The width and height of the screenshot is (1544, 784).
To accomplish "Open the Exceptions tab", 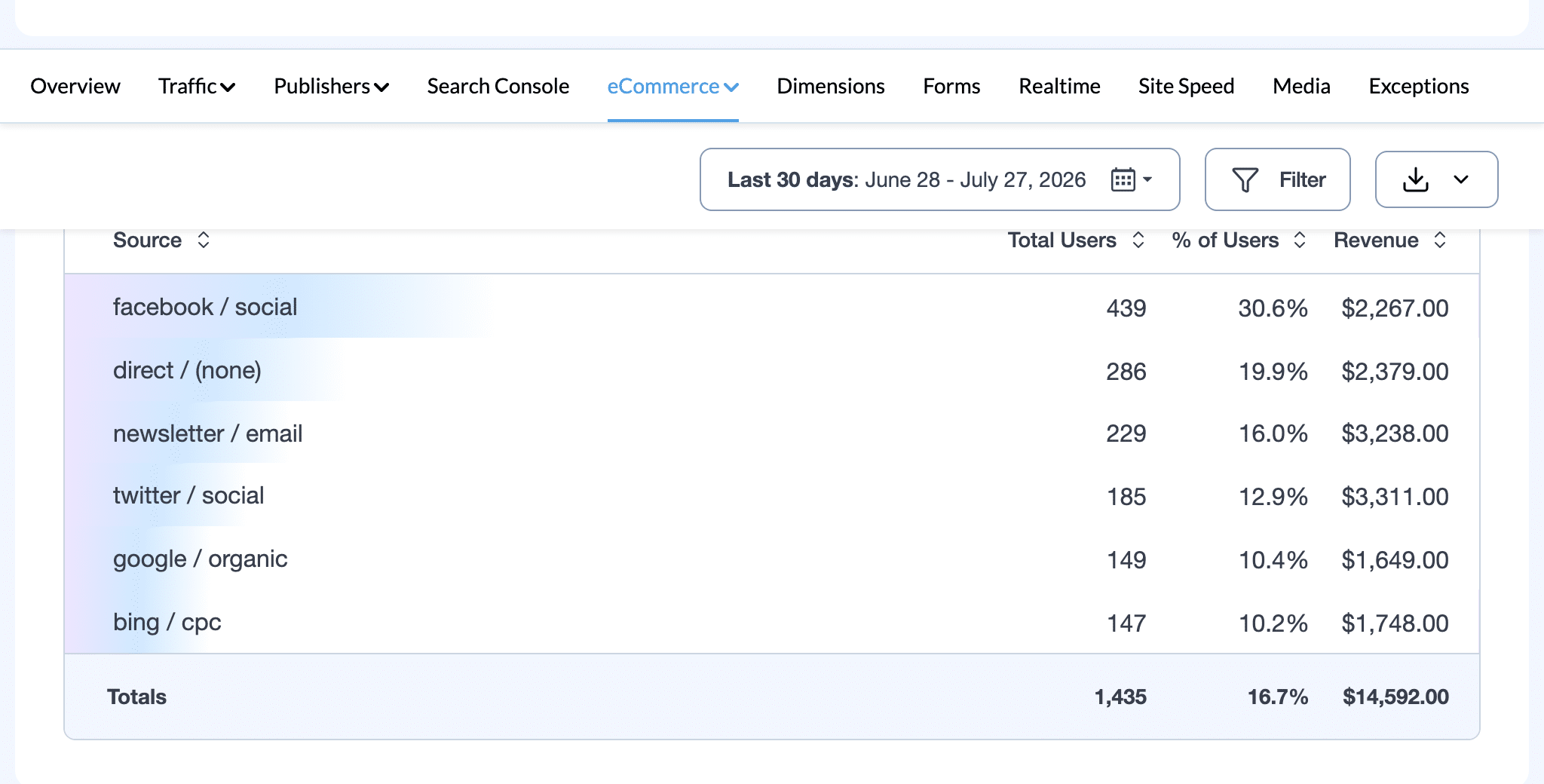I will coord(1418,86).
